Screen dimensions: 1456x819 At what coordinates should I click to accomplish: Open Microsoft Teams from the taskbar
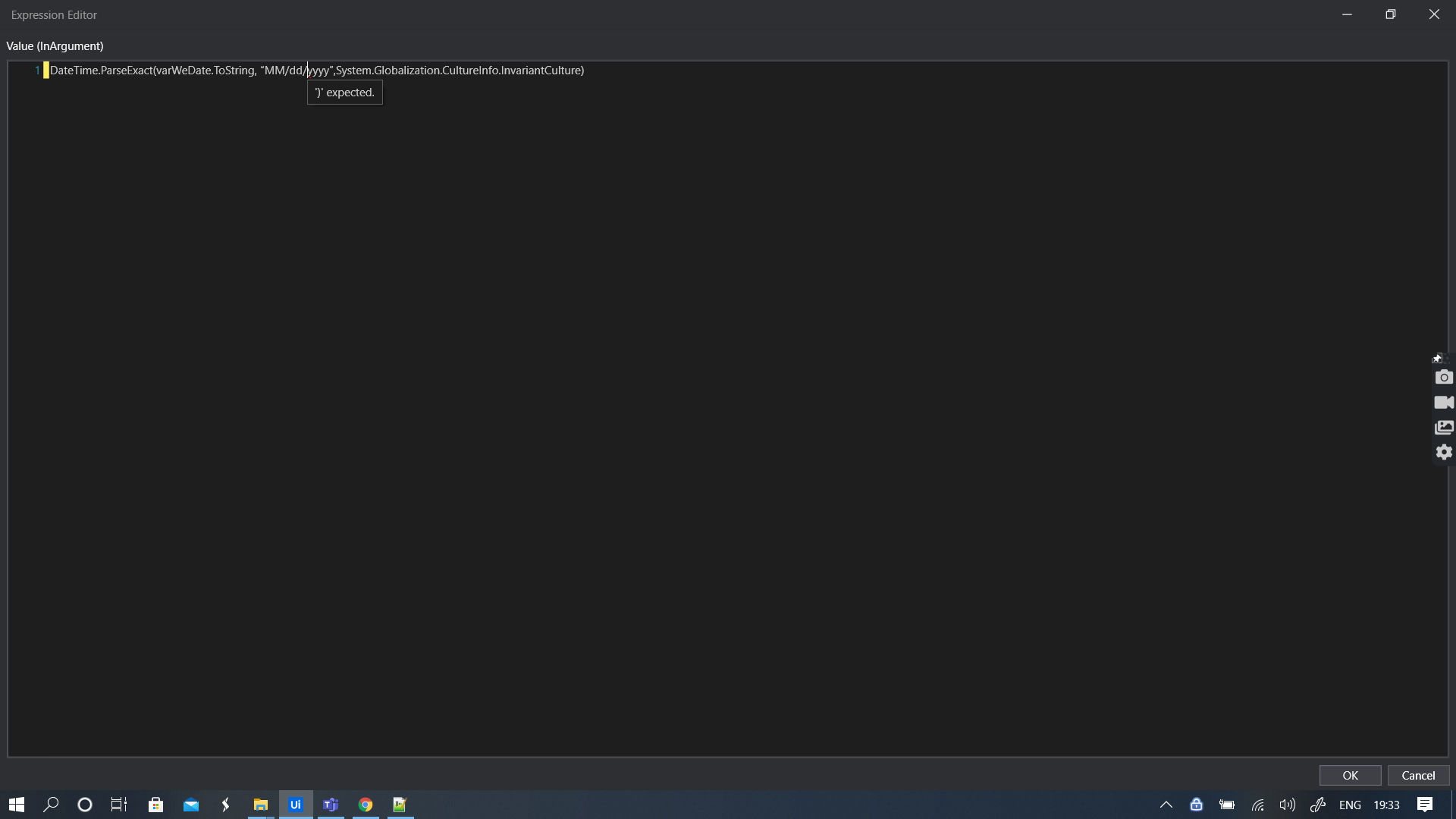click(331, 805)
